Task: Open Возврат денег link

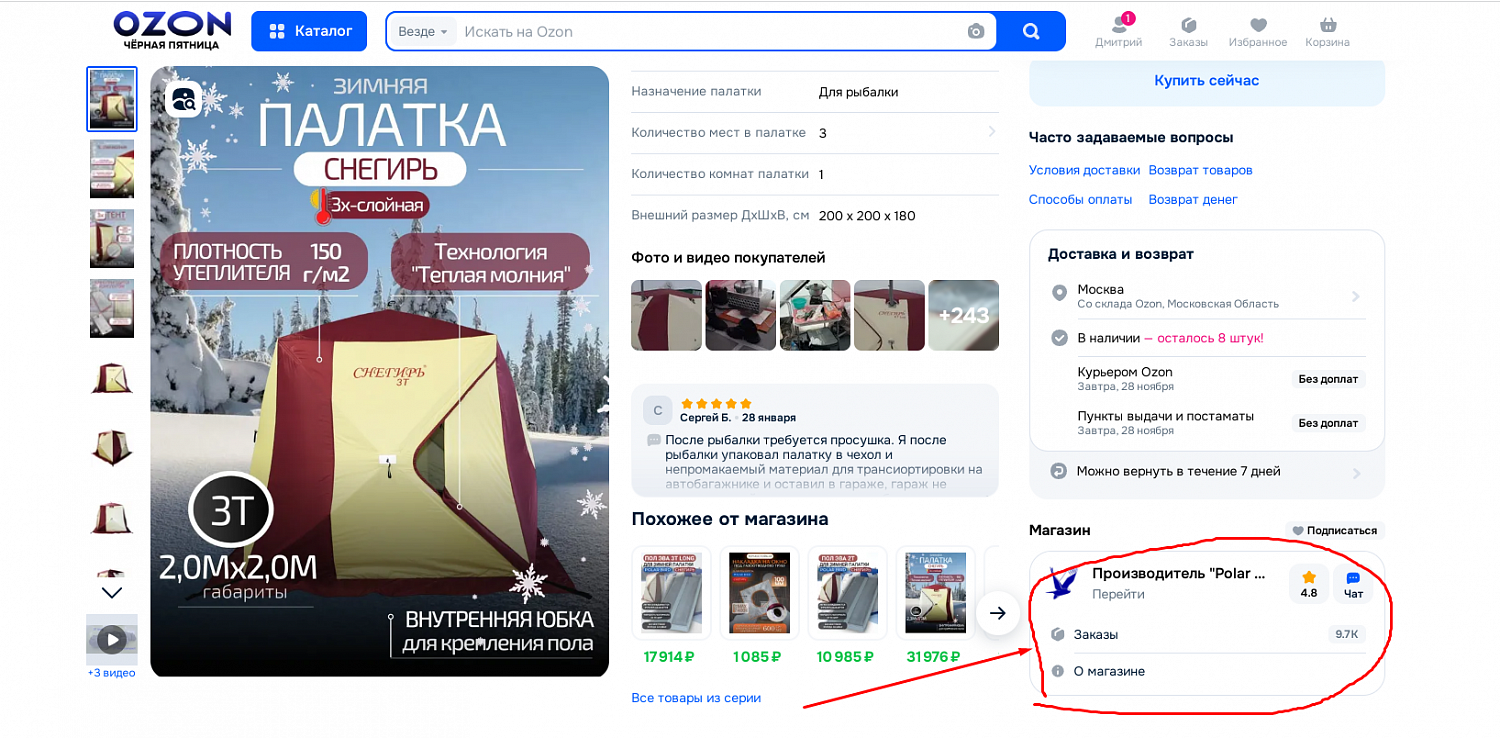Action: pyautogui.click(x=1193, y=200)
